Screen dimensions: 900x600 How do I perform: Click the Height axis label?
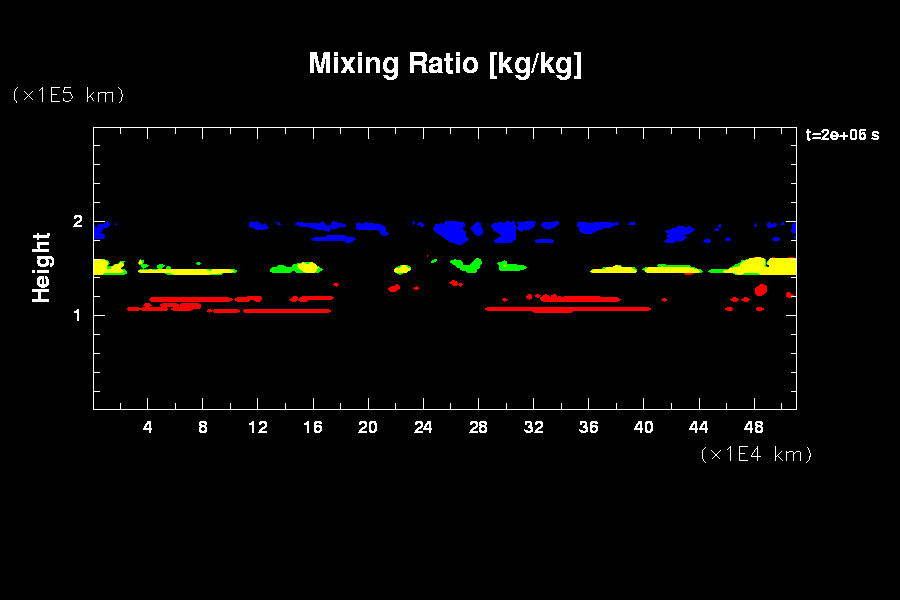tap(41, 267)
